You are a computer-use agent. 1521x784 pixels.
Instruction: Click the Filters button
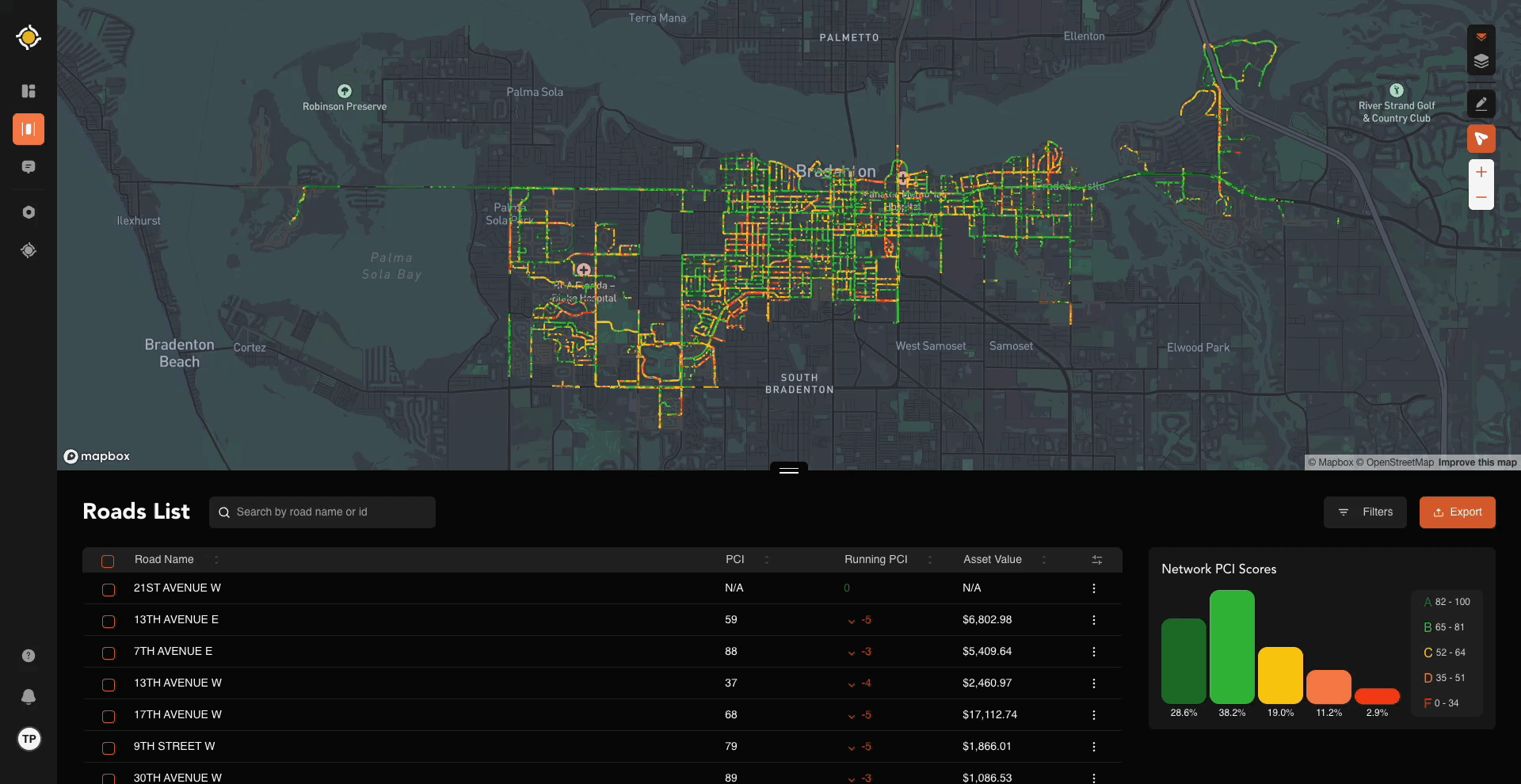[1364, 512]
